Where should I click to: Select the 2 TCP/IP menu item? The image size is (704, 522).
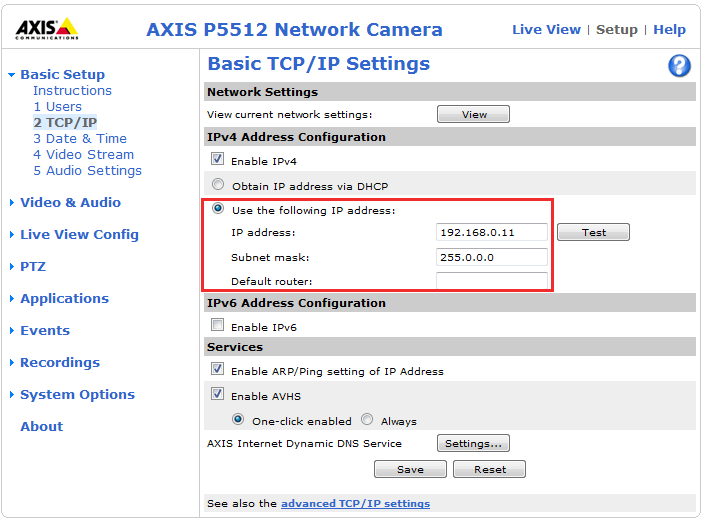click(x=65, y=123)
